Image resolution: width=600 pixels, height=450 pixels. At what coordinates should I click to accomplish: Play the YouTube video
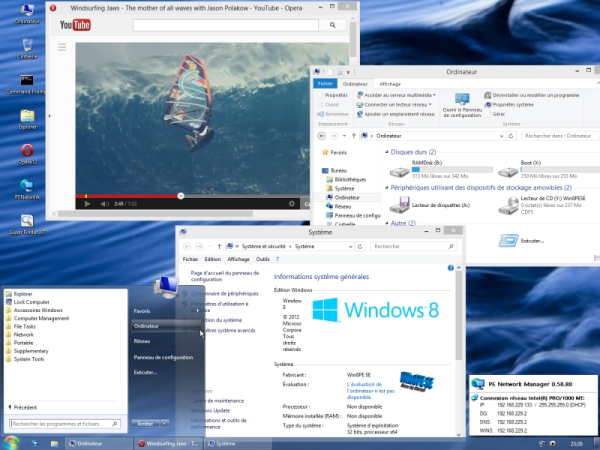87,204
